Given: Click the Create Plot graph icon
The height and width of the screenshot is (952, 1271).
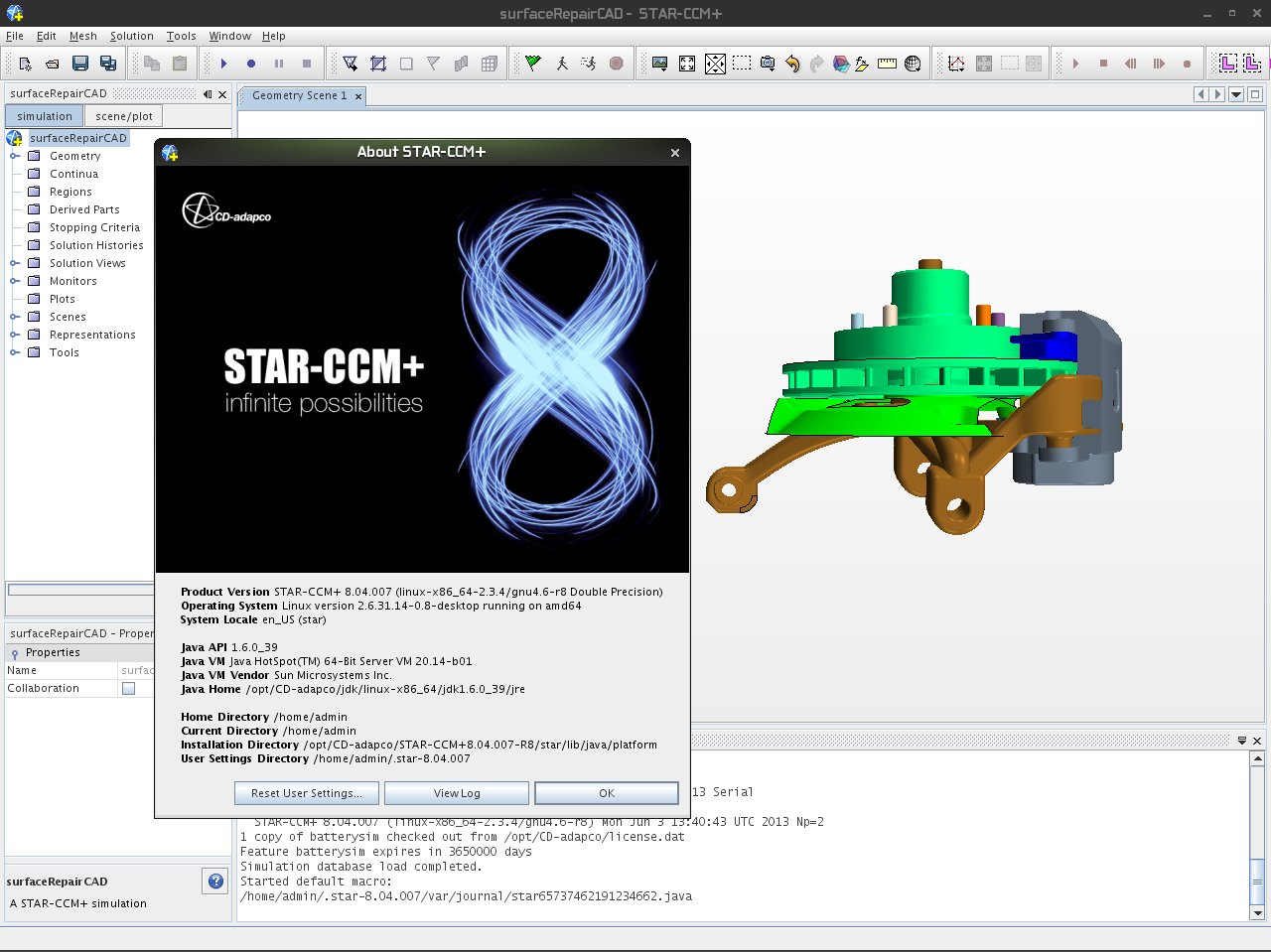Looking at the screenshot, I should pos(956,64).
